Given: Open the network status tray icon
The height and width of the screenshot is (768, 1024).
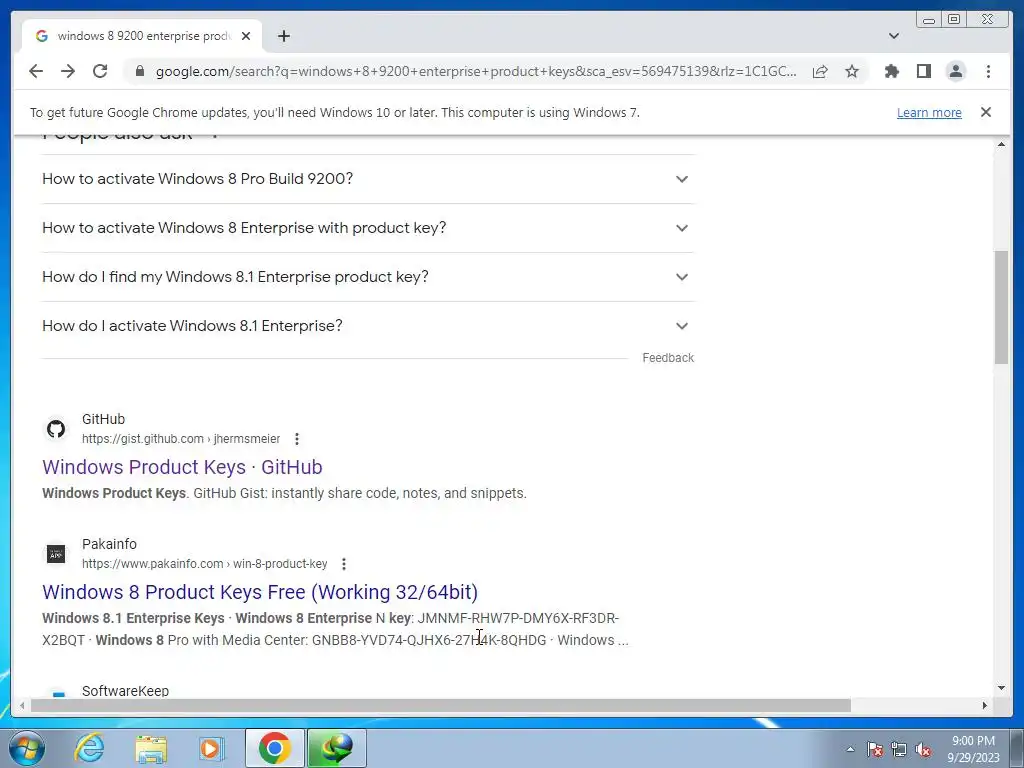Looking at the screenshot, I should click(x=899, y=749).
